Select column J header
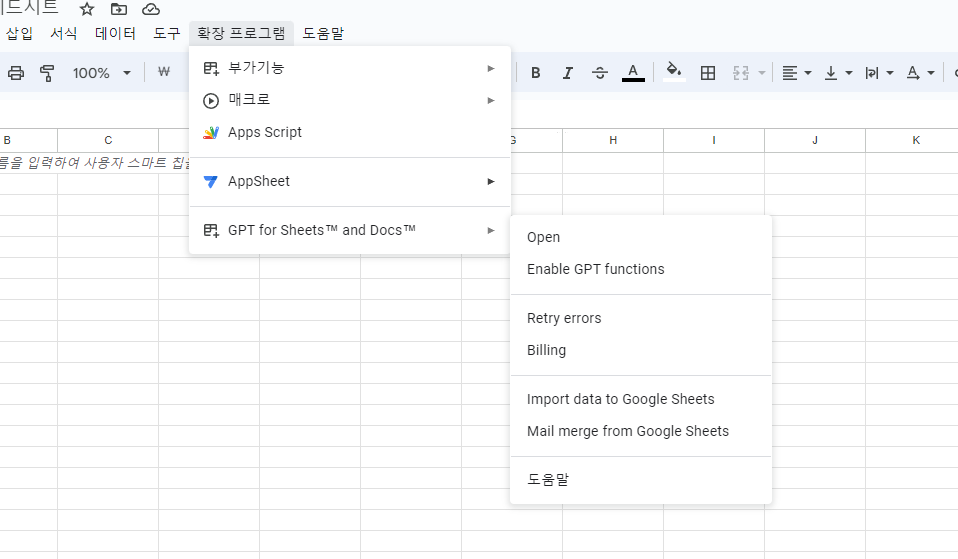The height and width of the screenshot is (559, 958). pos(814,140)
